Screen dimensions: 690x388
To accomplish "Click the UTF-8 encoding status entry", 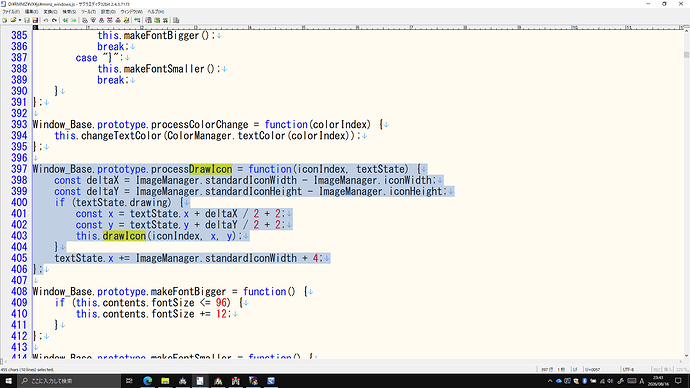I will (x=628, y=370).
